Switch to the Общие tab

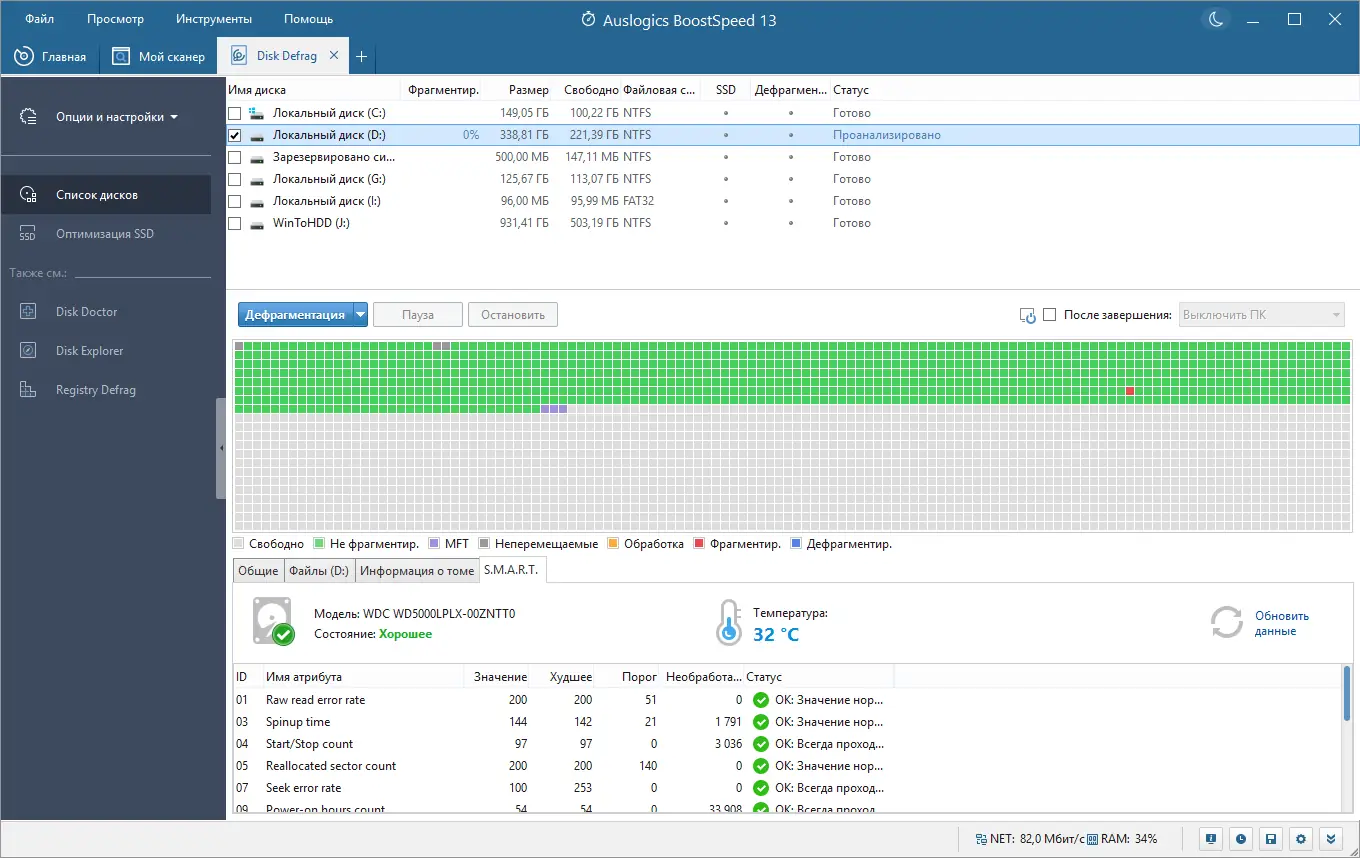(258, 571)
